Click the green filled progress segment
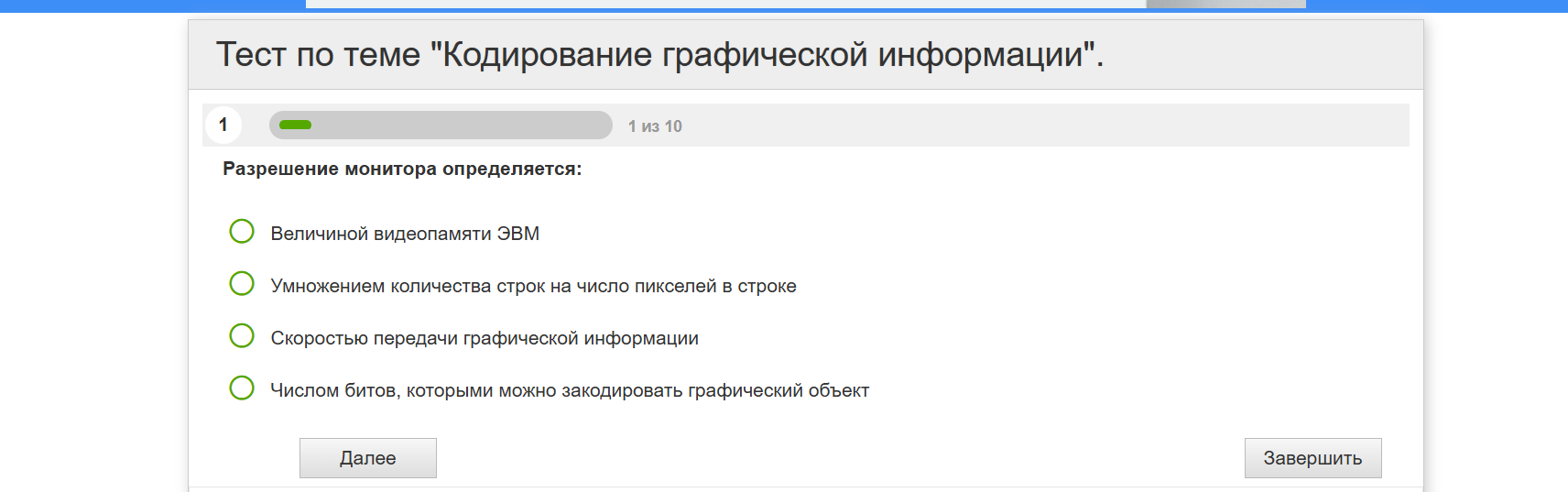This screenshot has height=492, width=1568. [x=295, y=126]
